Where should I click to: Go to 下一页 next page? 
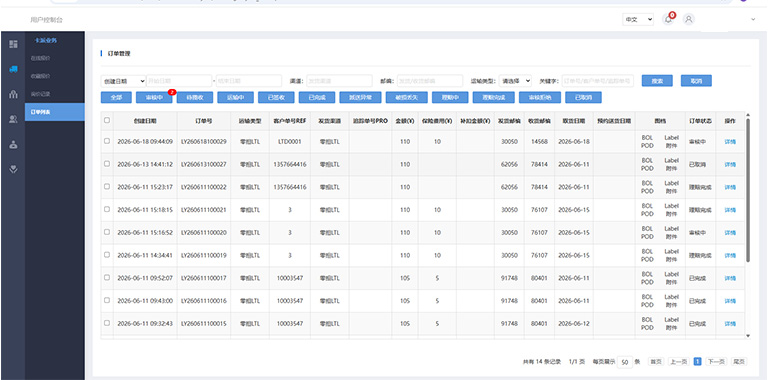[x=716, y=362]
